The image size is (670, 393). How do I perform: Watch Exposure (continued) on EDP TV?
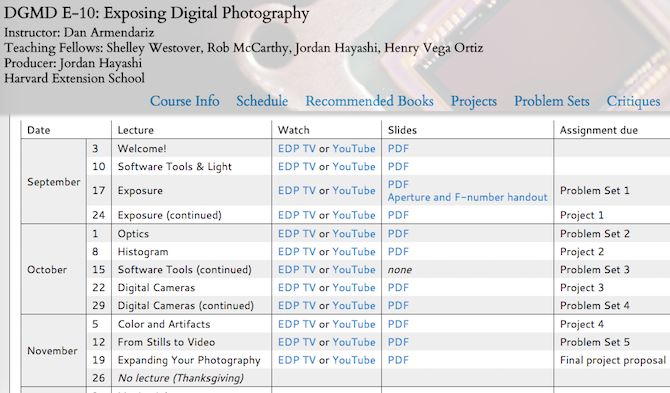pyautogui.click(x=297, y=215)
